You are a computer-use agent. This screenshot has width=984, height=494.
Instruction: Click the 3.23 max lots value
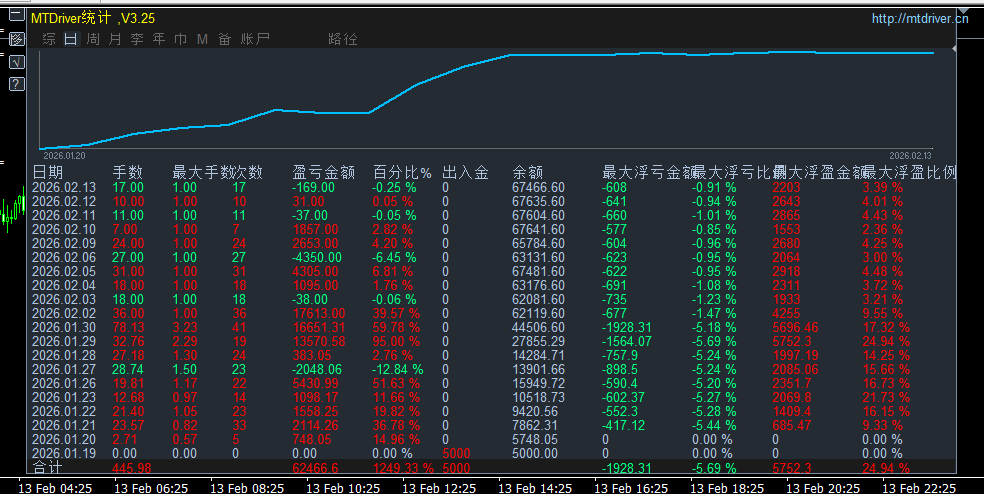pyautogui.click(x=184, y=327)
